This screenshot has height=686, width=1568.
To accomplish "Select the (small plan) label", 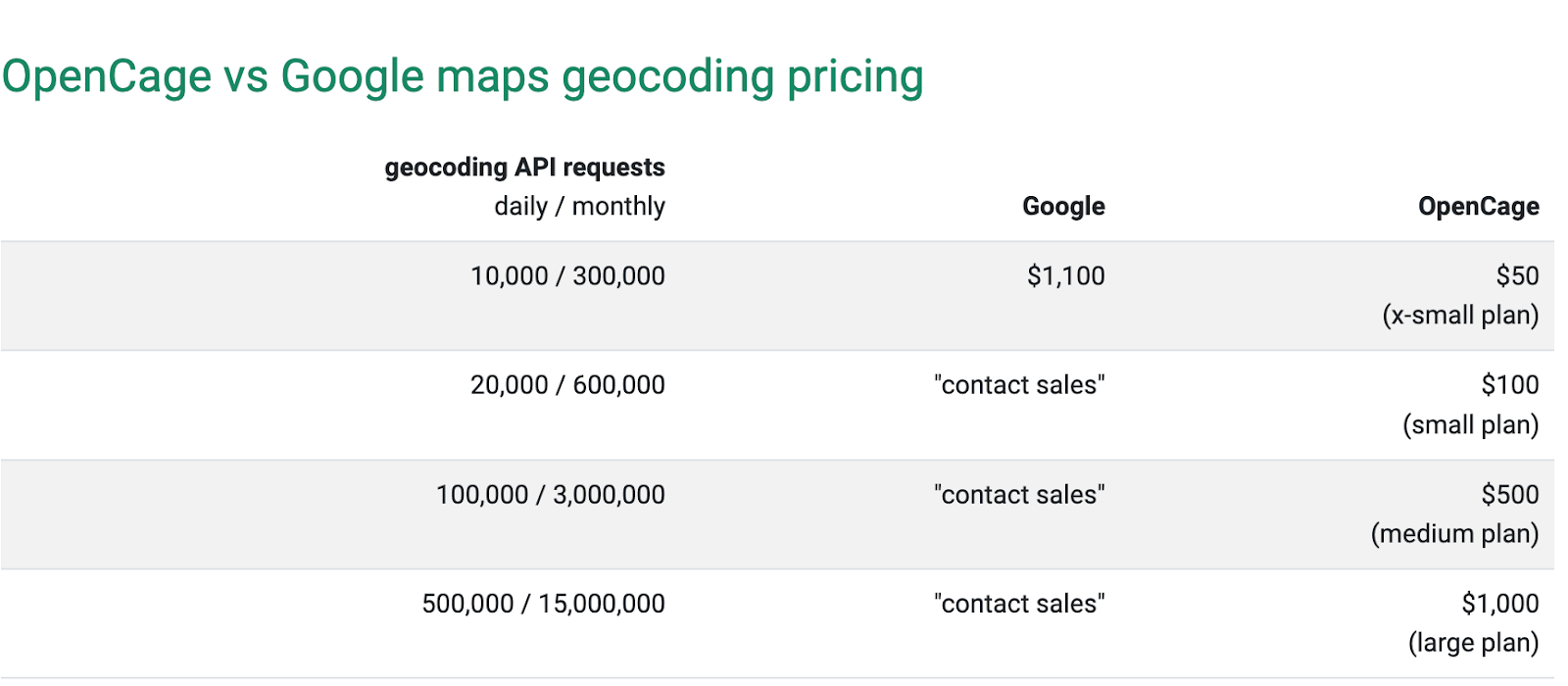I will (x=1471, y=425).
